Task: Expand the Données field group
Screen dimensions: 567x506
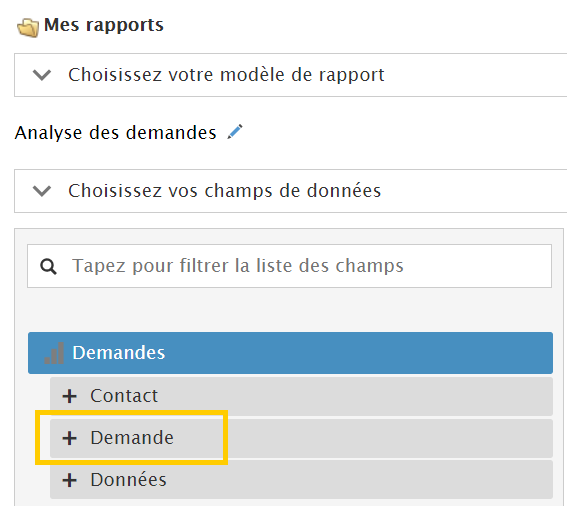Action: pyautogui.click(x=301, y=480)
